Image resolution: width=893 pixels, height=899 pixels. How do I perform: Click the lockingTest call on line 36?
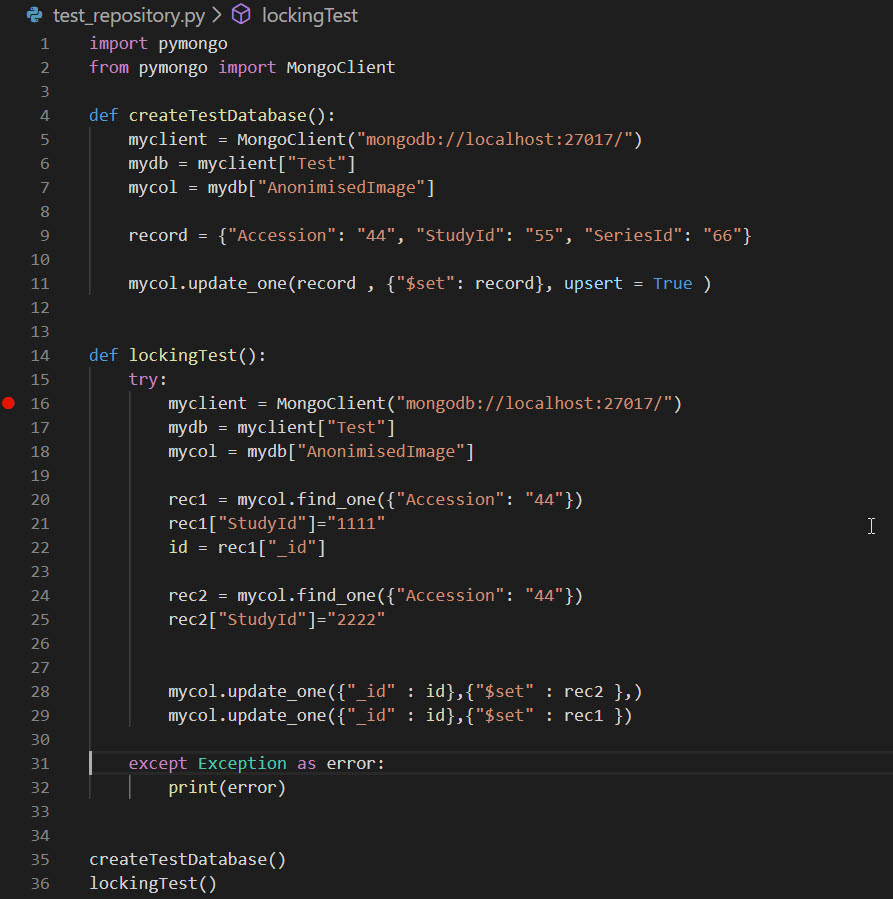click(140, 883)
